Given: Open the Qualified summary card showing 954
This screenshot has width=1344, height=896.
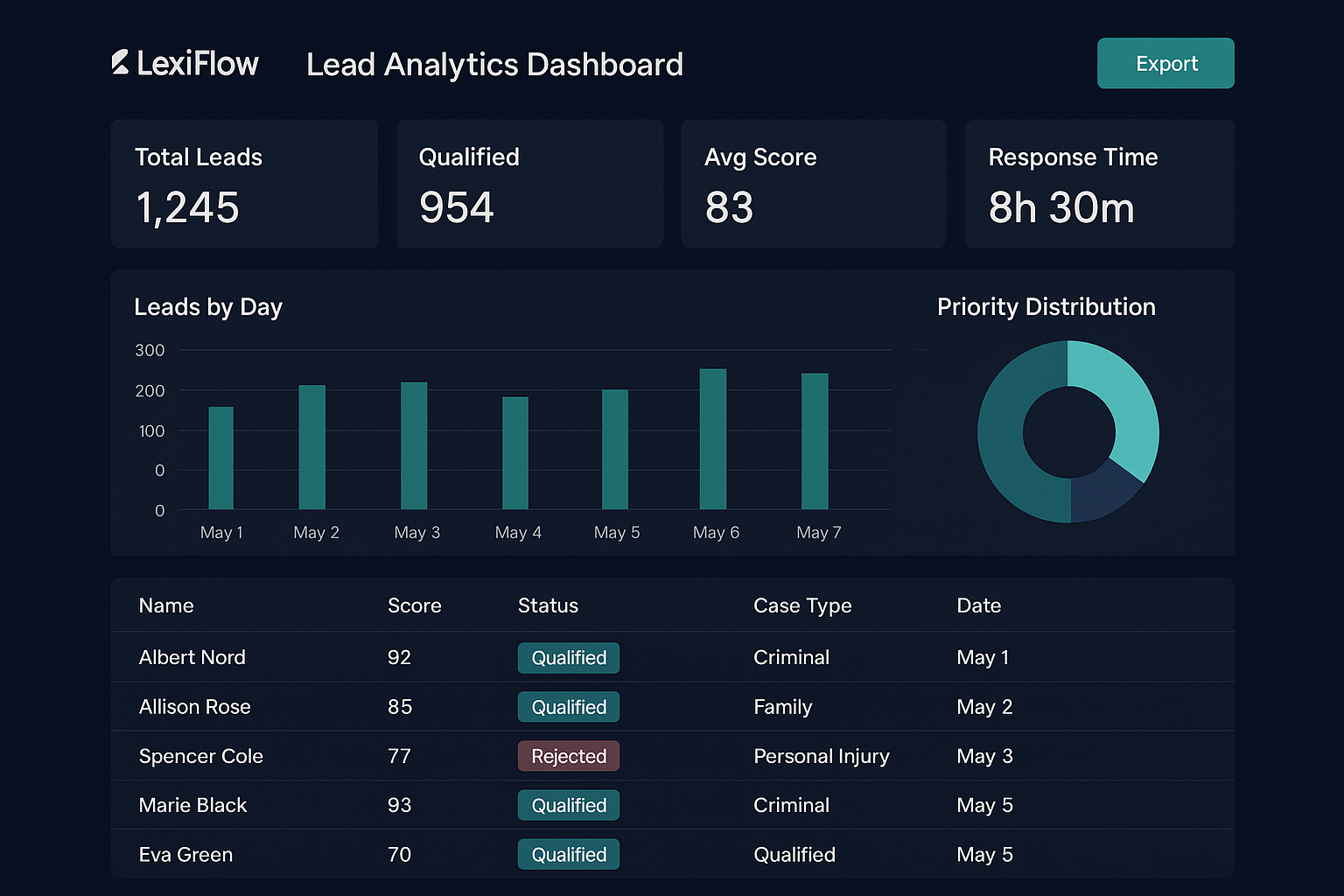Looking at the screenshot, I should click(x=529, y=184).
